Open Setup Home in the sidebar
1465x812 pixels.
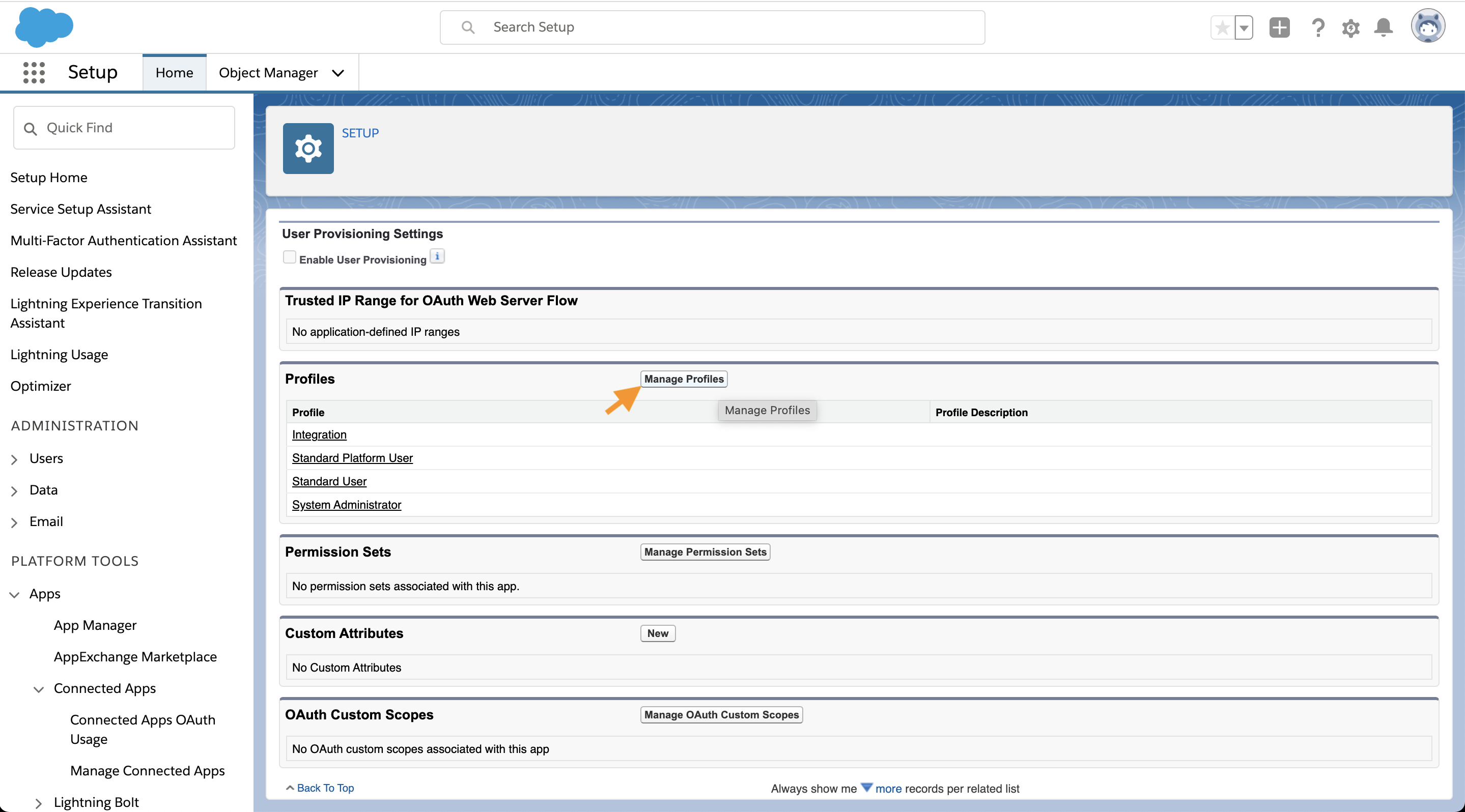pyautogui.click(x=49, y=177)
